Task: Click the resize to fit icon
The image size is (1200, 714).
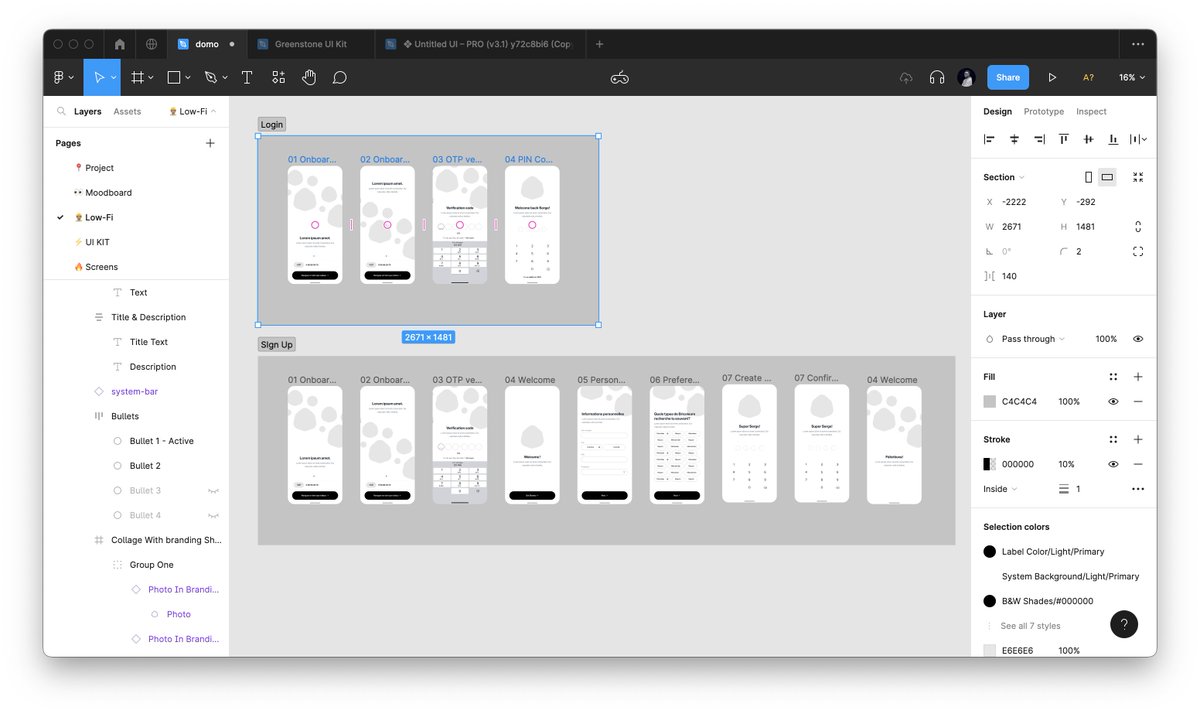Action: tap(1138, 177)
